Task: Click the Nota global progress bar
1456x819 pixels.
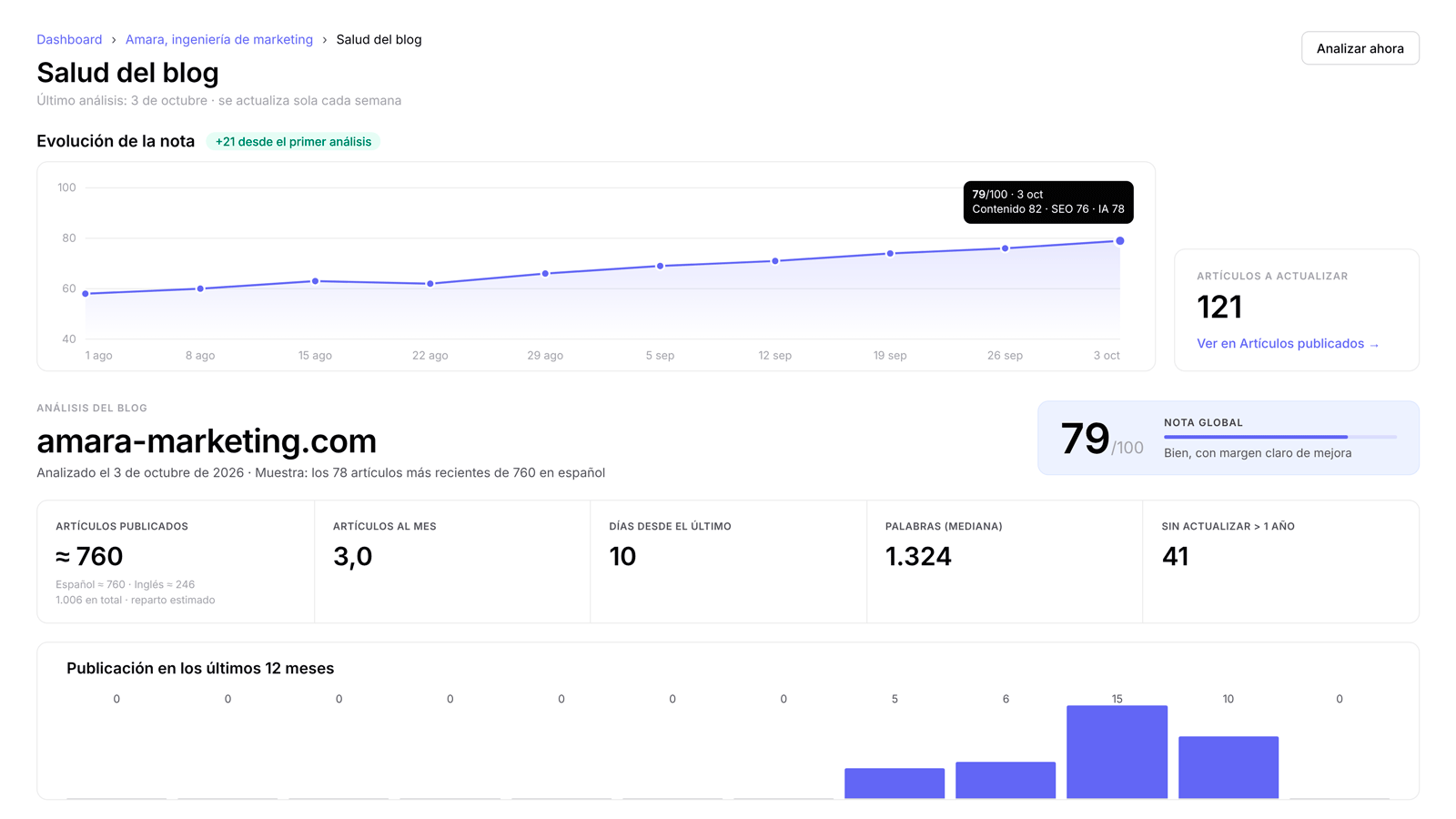Action: pyautogui.click(x=1280, y=437)
